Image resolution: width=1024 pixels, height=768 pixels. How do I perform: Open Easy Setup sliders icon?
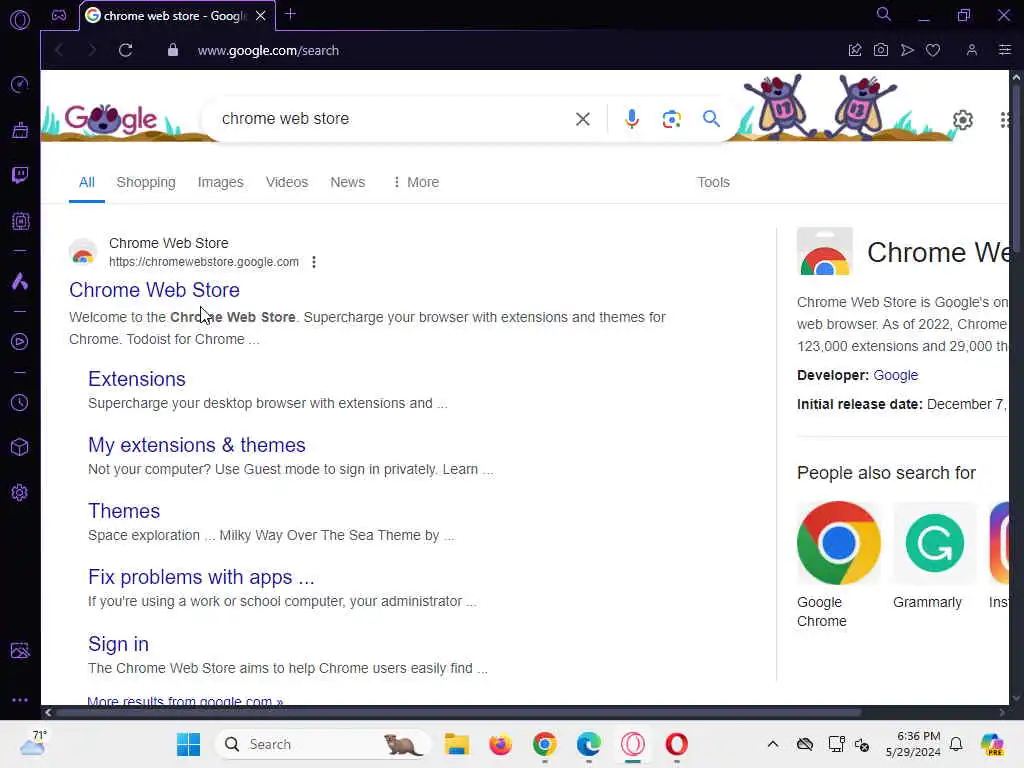(x=1004, y=50)
